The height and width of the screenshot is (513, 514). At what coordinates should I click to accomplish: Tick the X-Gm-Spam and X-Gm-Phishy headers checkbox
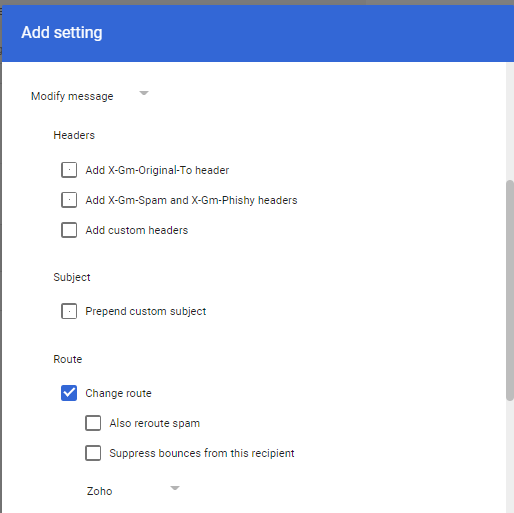pyautogui.click(x=69, y=200)
